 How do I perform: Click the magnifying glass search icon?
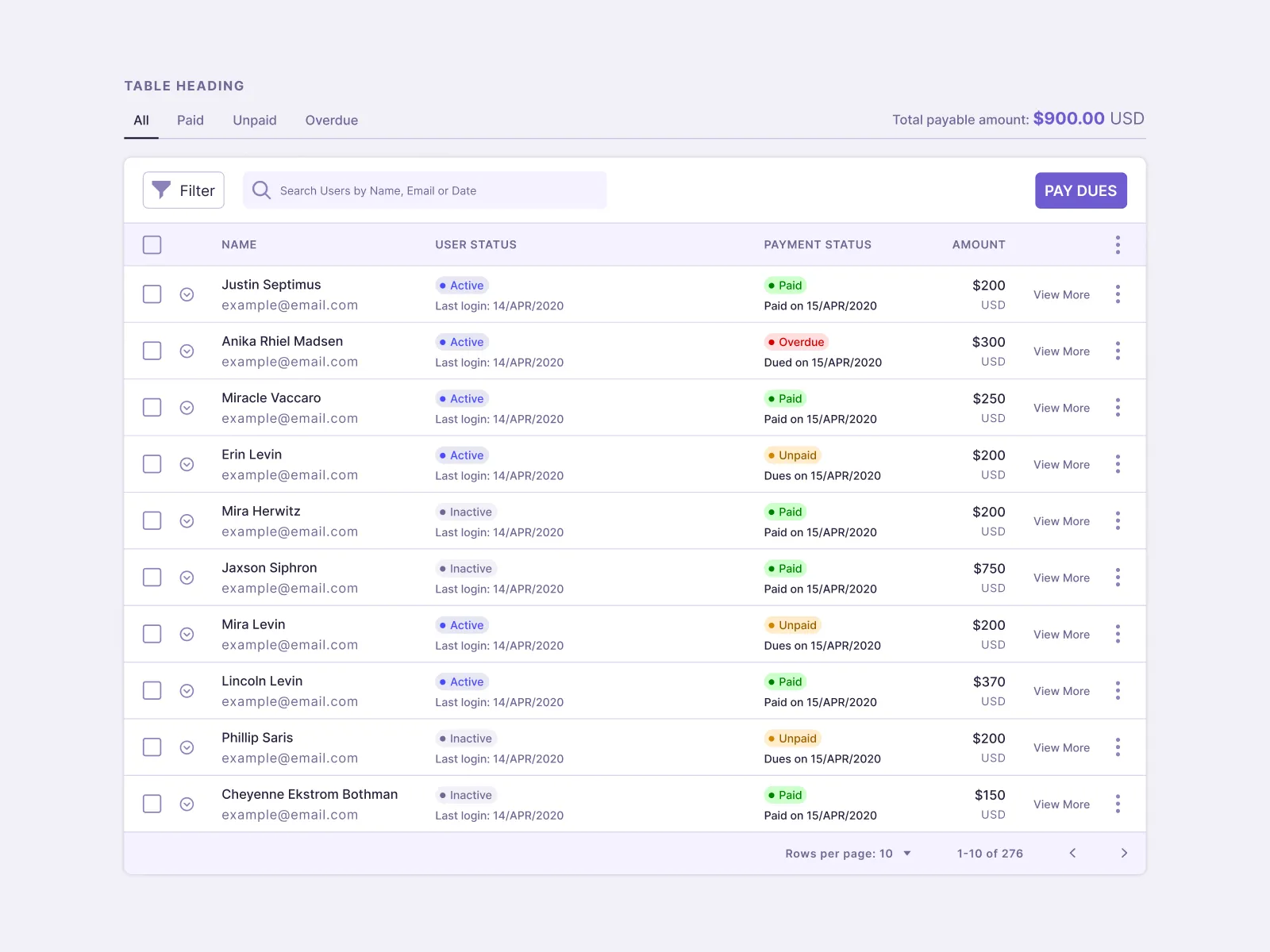261,190
